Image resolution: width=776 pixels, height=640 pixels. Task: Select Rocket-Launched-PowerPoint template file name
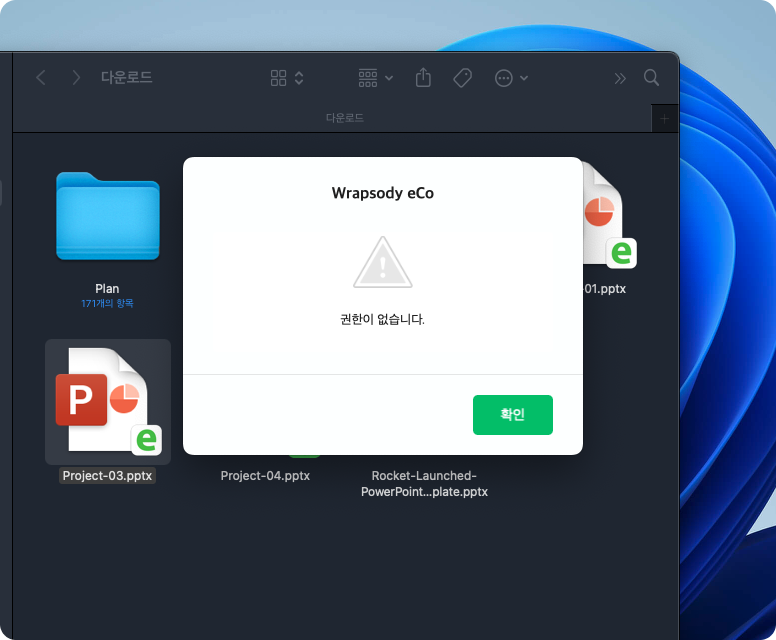(424, 484)
